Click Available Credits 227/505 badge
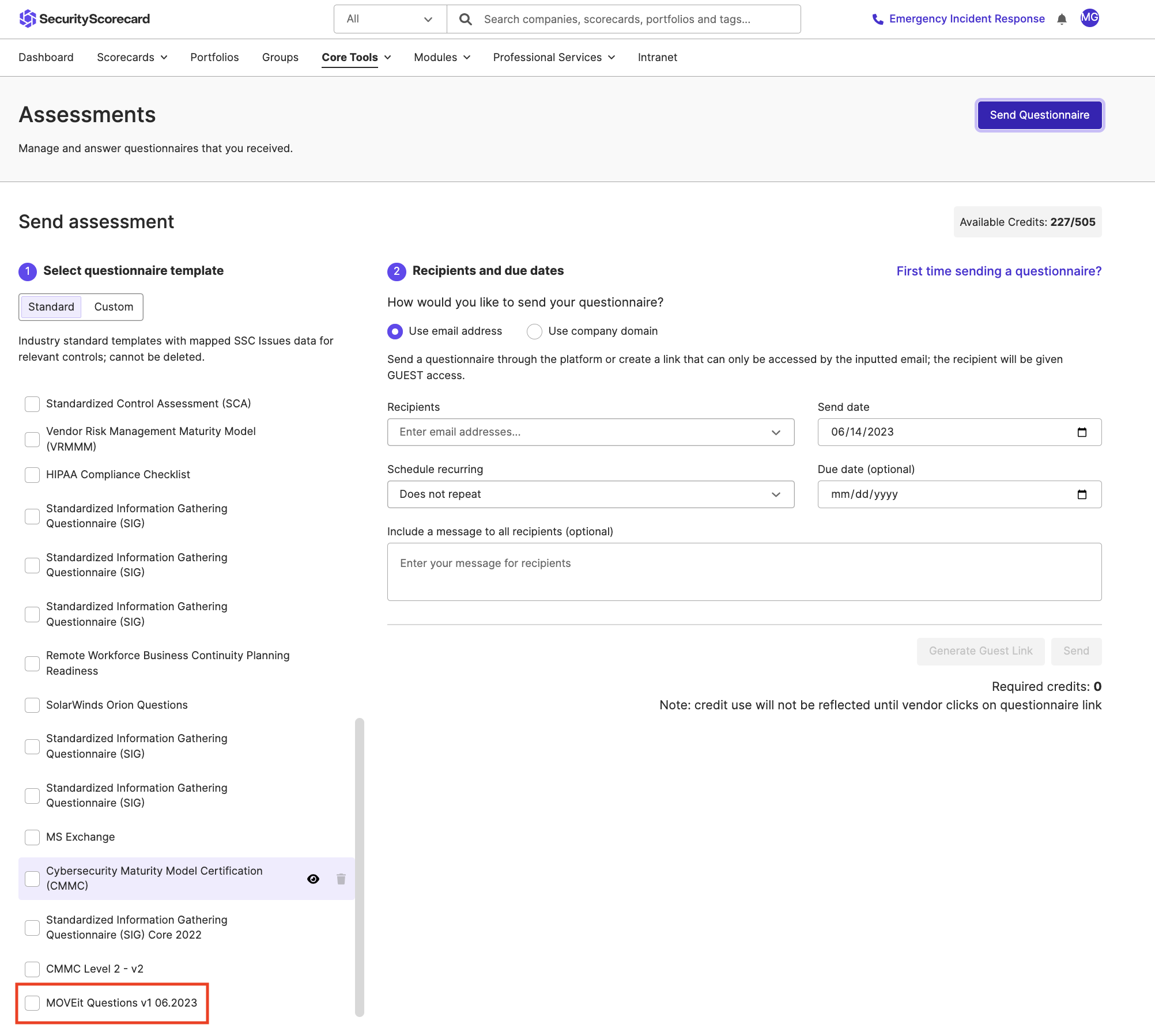The image size is (1155, 1036). 1027,222
